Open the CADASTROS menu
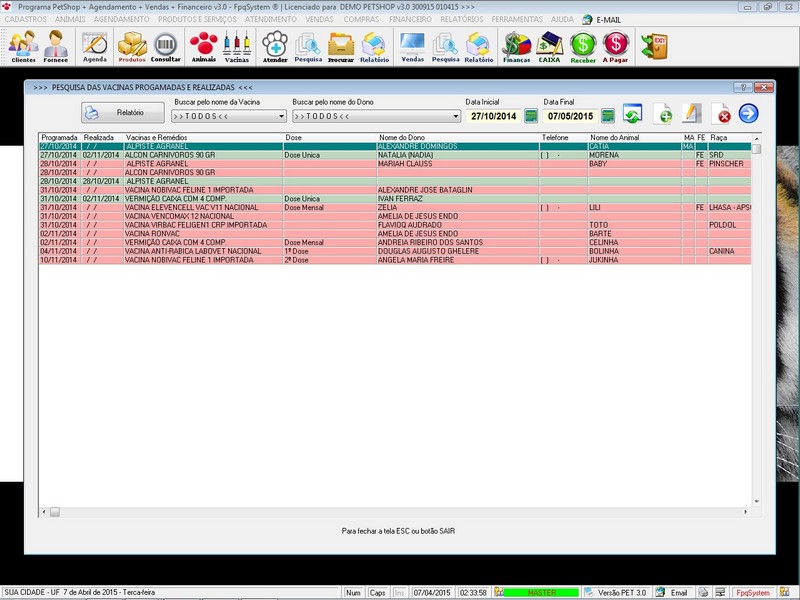The height and width of the screenshot is (600, 800). click(x=26, y=19)
